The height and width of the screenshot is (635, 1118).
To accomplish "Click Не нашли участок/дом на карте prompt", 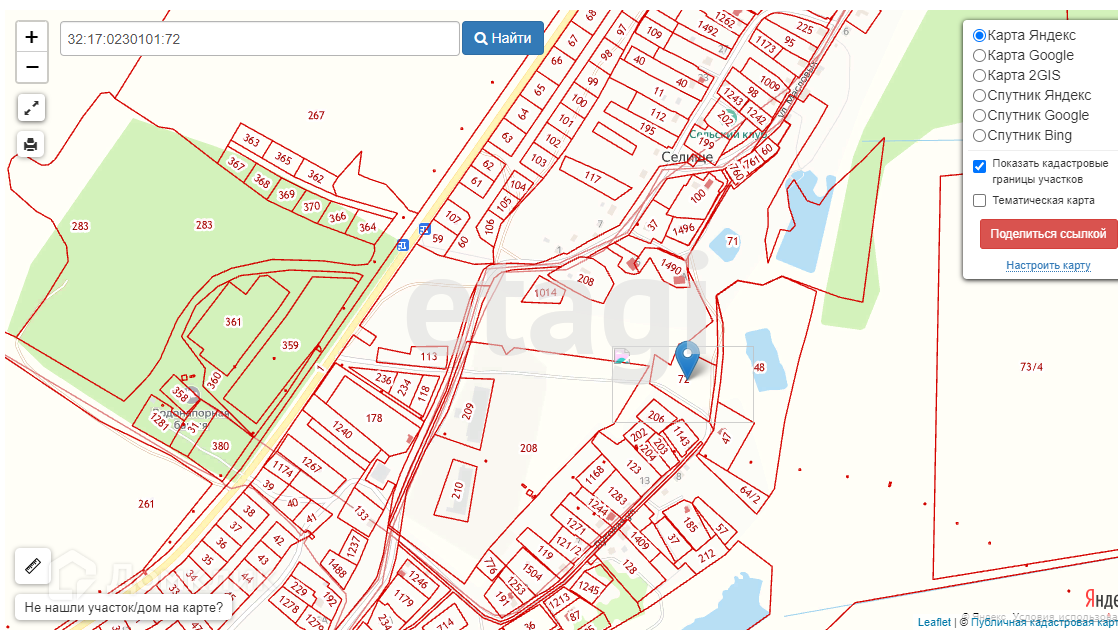I will click(x=123, y=607).
